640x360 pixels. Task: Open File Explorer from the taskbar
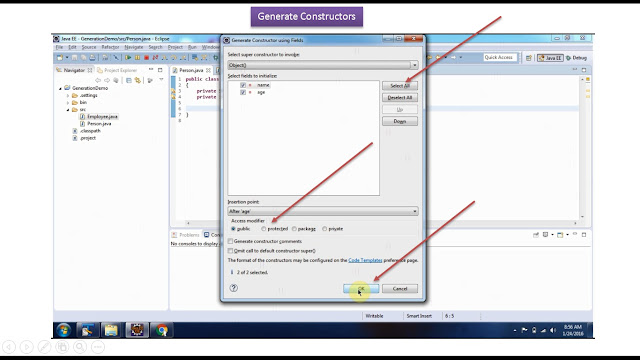point(111,330)
